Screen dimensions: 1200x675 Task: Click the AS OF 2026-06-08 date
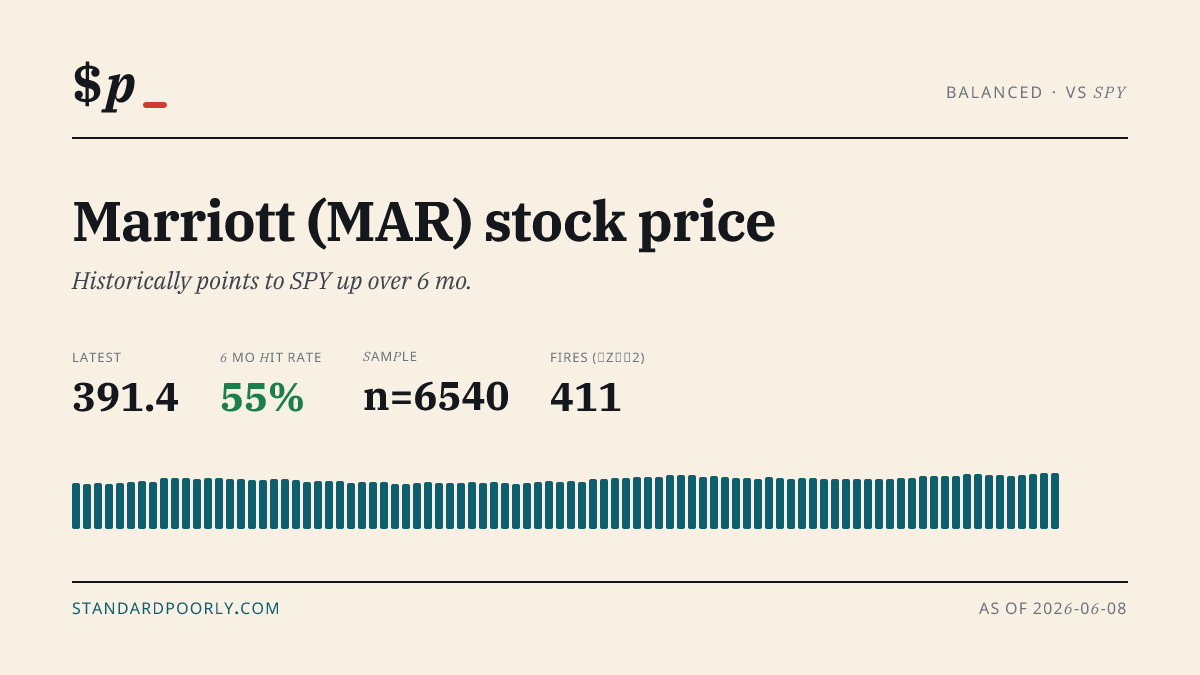[x=1053, y=608]
